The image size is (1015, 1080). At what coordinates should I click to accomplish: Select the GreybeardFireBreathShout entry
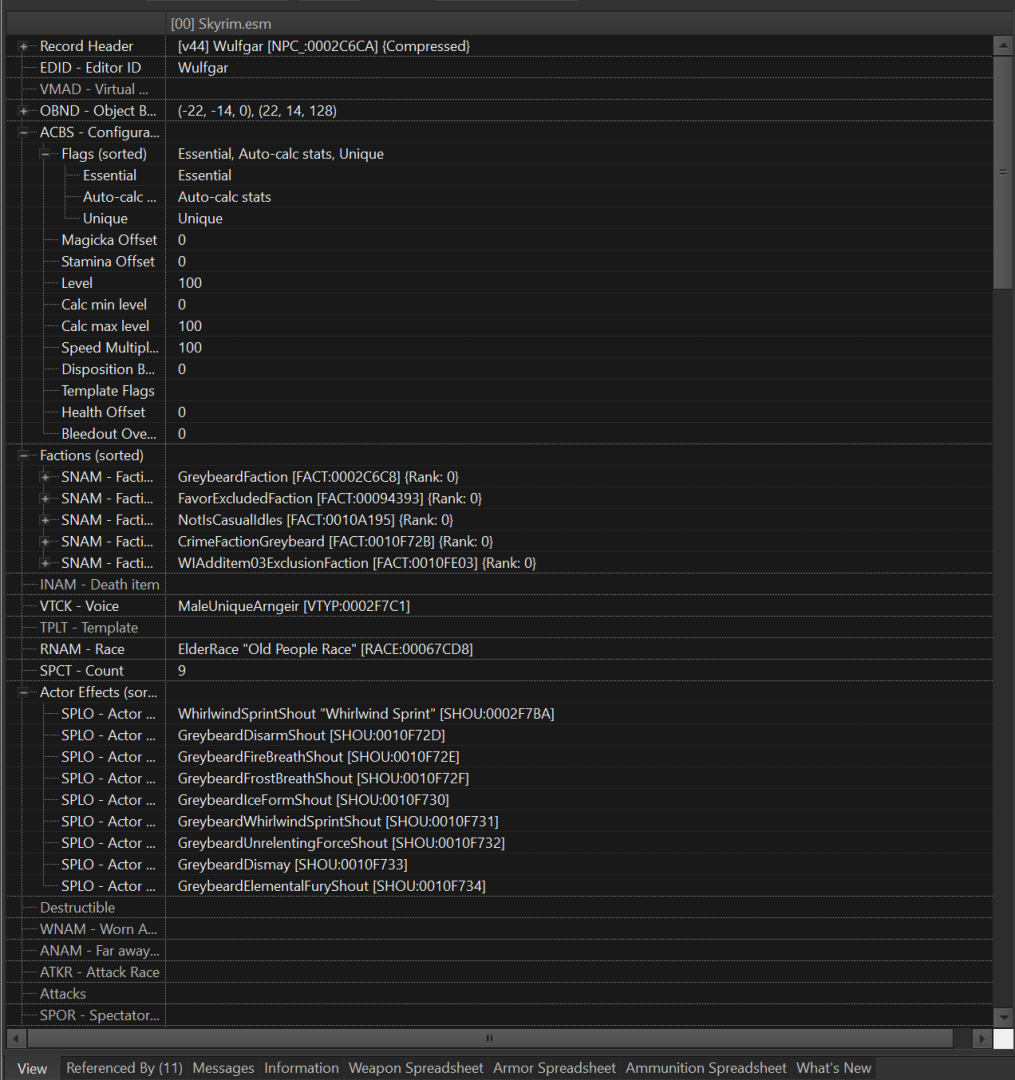coord(318,757)
